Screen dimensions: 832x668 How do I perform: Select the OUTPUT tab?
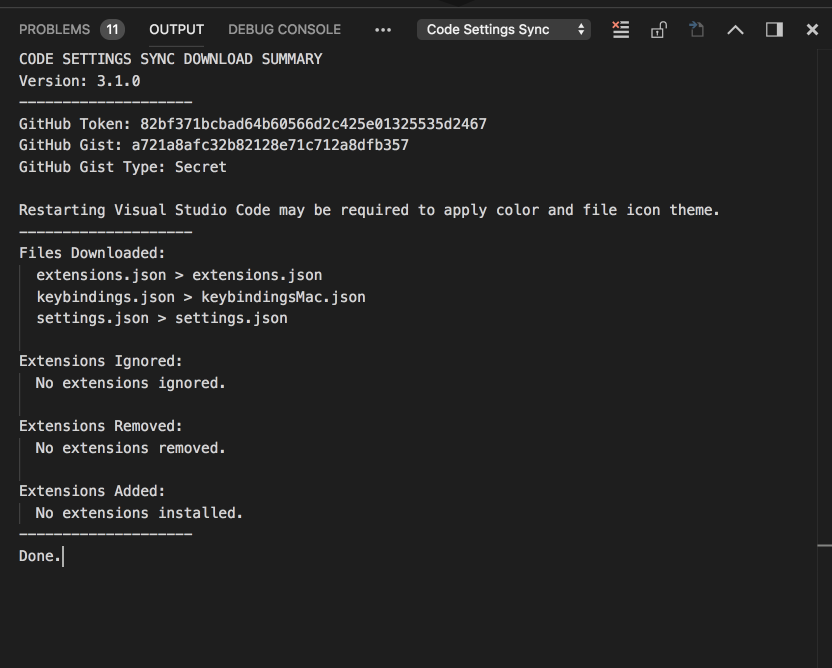click(x=176, y=29)
